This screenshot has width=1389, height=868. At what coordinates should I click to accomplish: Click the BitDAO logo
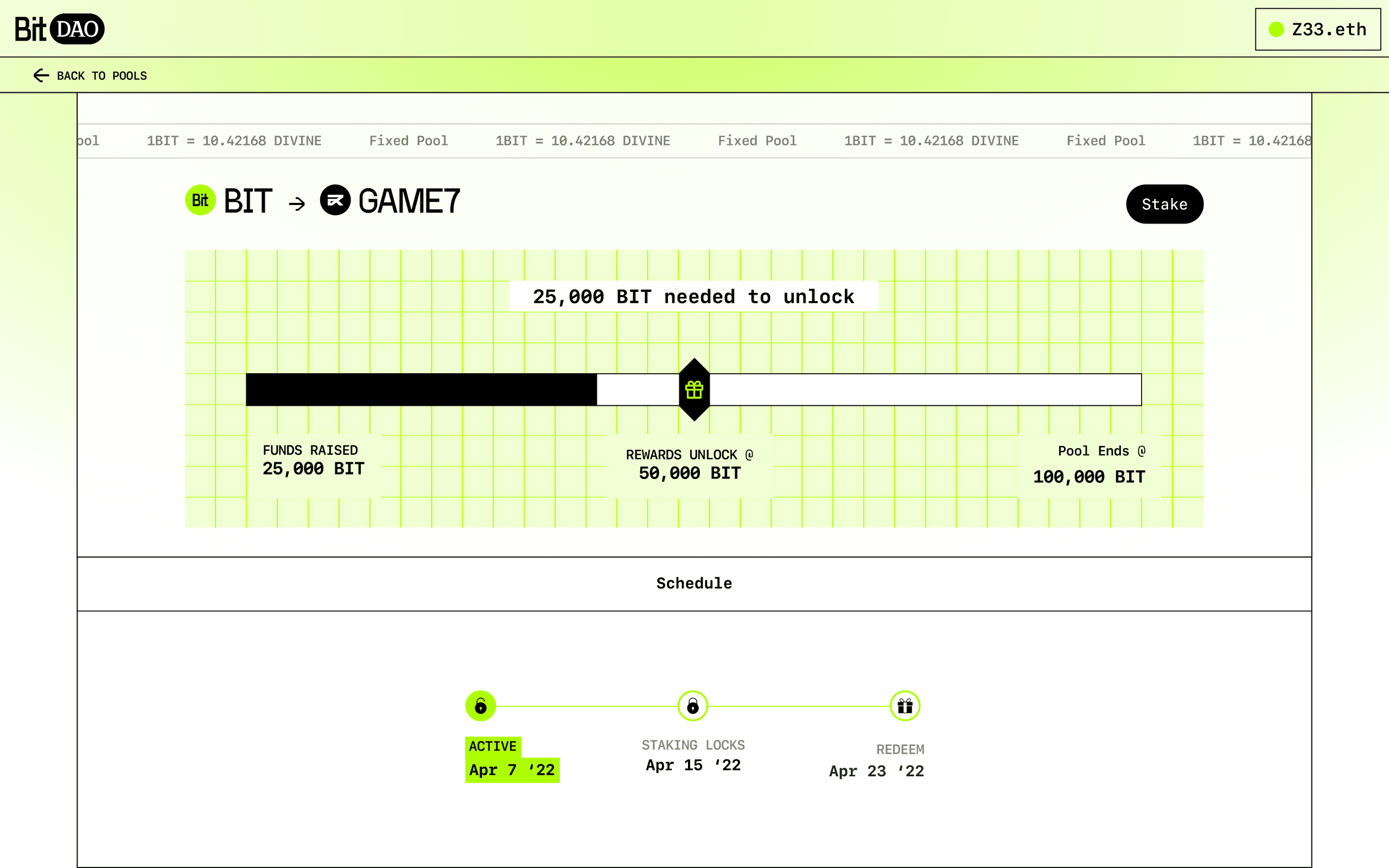pos(60,29)
